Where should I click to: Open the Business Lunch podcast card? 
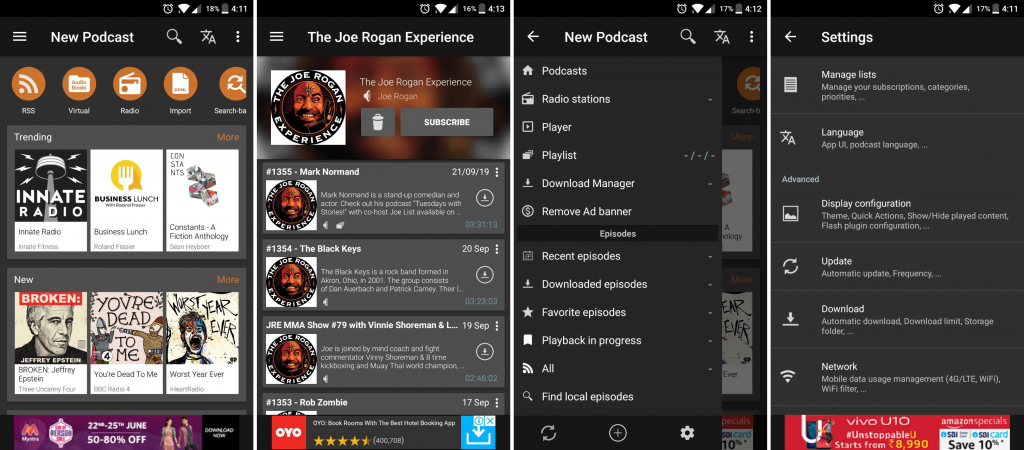coord(127,201)
